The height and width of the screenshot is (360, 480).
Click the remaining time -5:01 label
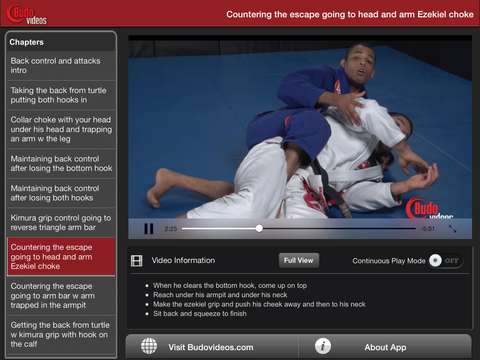pos(428,229)
